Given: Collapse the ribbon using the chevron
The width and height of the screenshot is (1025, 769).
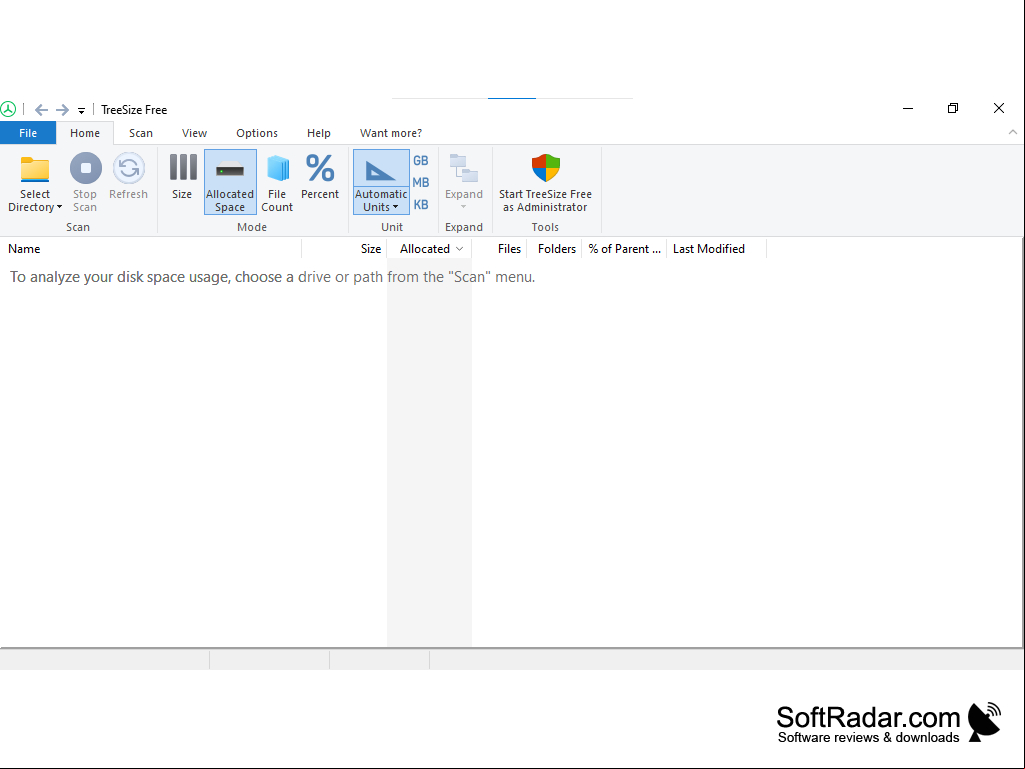Looking at the screenshot, I should tap(1013, 132).
